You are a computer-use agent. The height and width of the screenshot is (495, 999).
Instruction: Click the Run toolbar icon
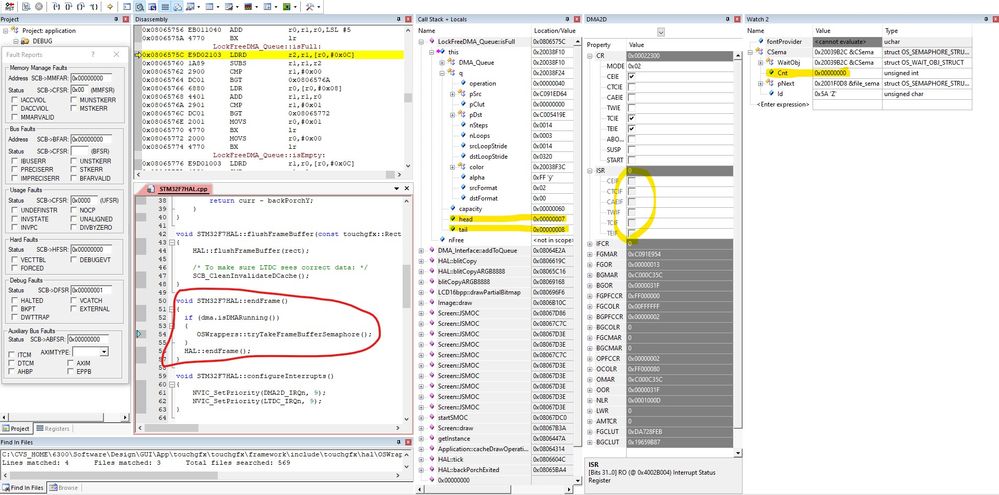coord(25,6)
